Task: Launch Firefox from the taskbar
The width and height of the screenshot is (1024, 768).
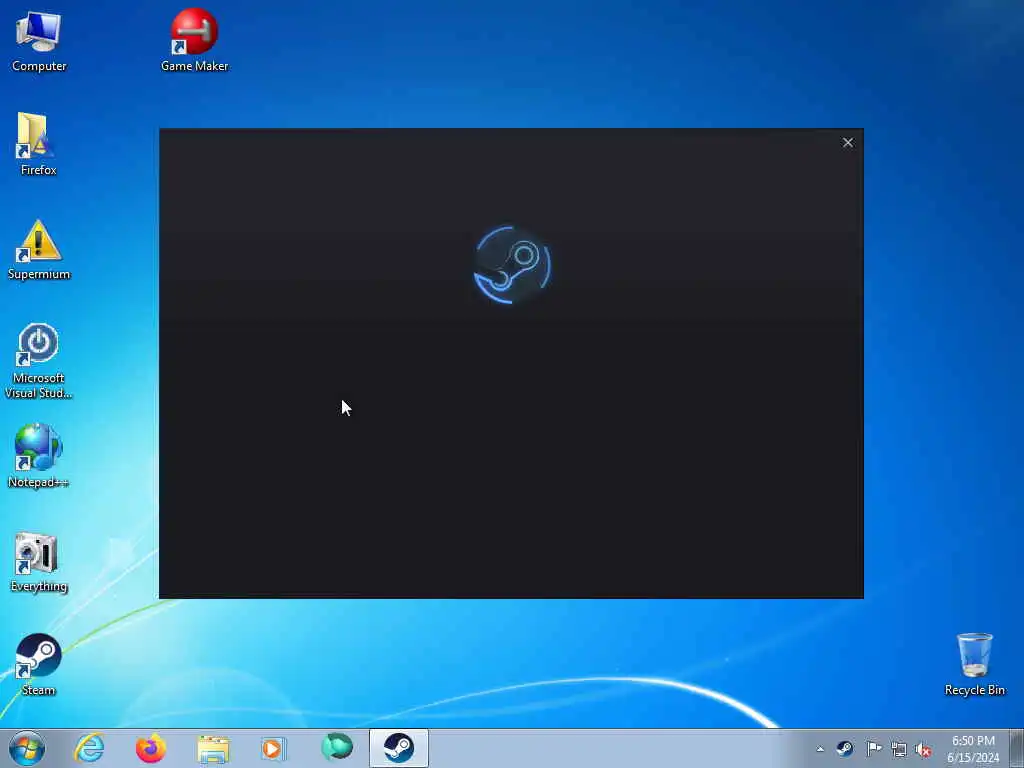Action: click(x=151, y=748)
